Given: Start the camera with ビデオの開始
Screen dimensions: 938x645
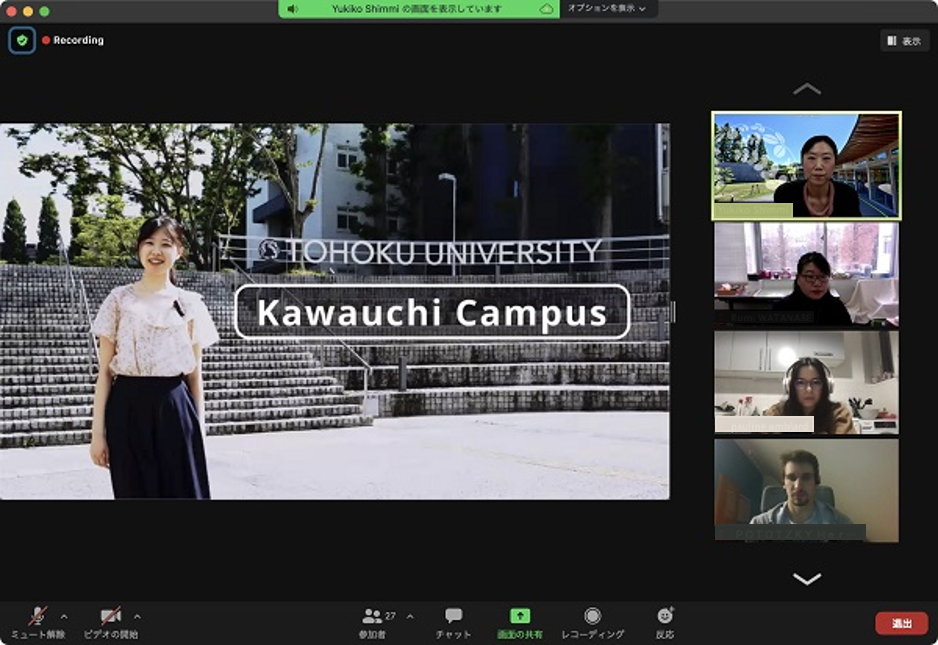Looking at the screenshot, I should point(111,623).
